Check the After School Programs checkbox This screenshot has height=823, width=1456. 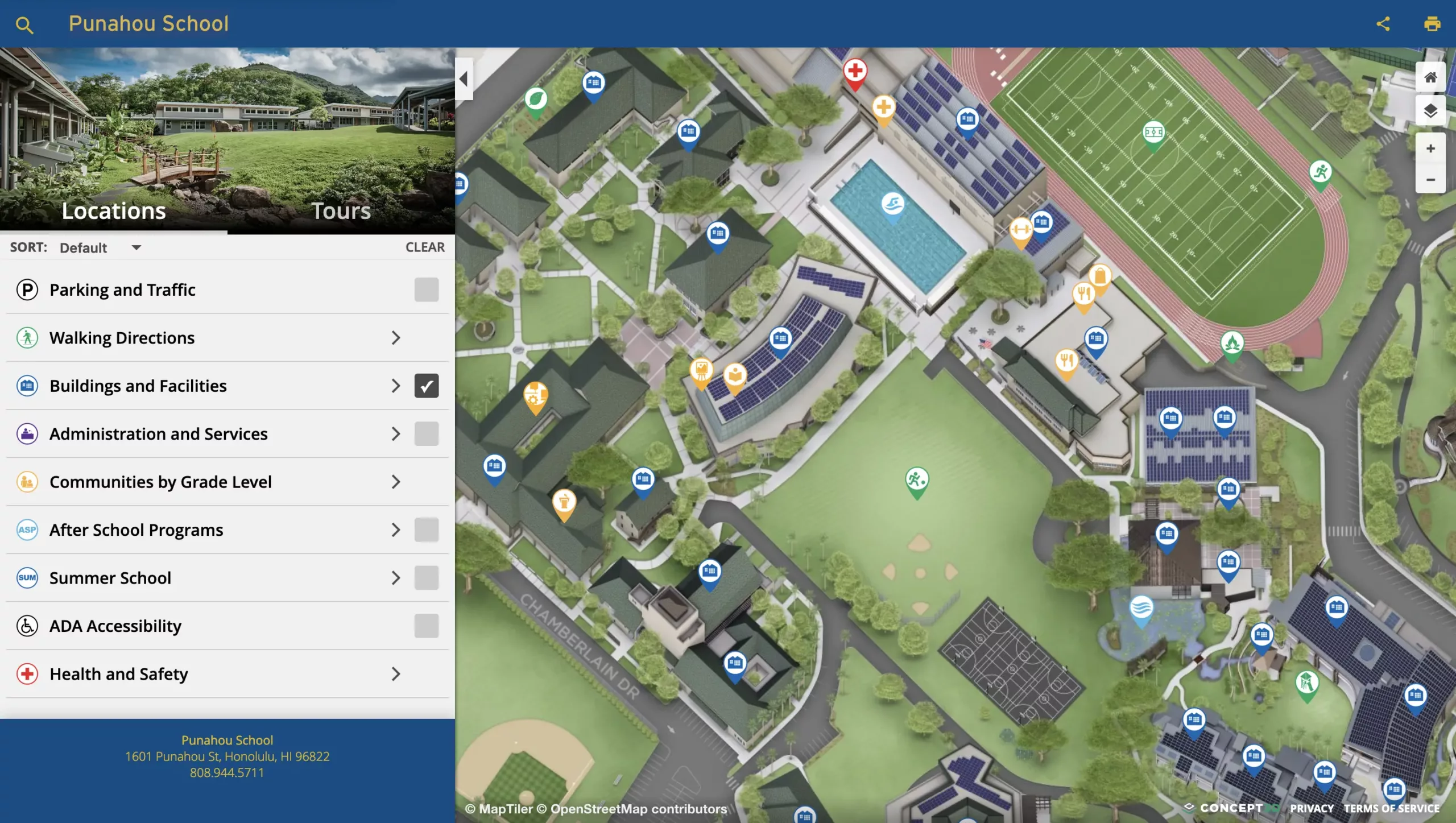(427, 530)
